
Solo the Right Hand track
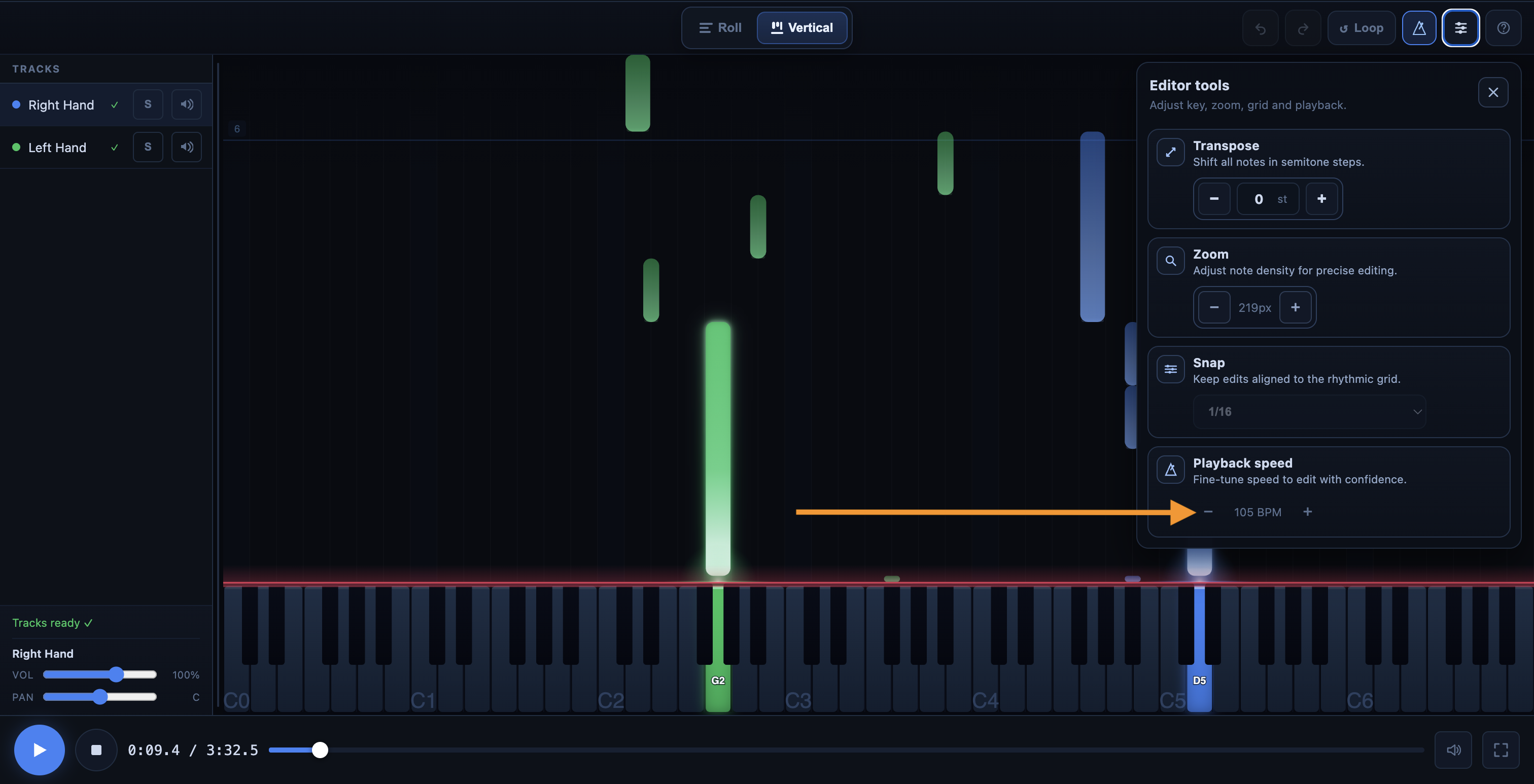[148, 104]
